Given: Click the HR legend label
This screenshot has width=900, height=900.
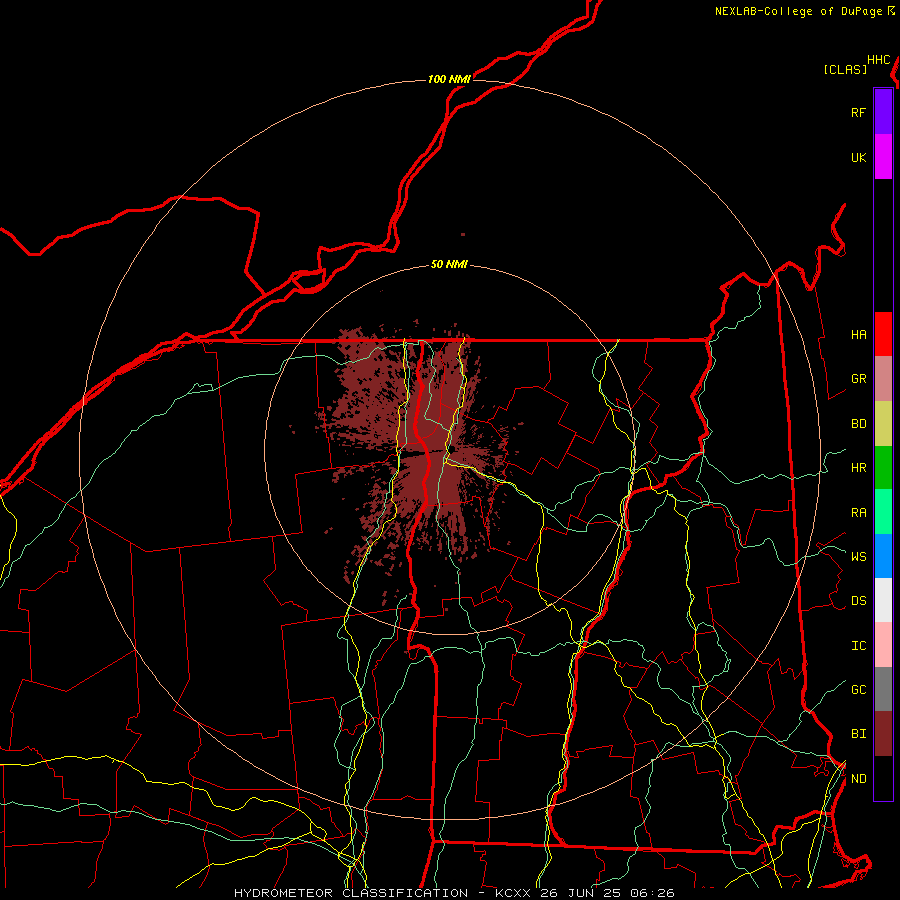Looking at the screenshot, I should pos(858,468).
